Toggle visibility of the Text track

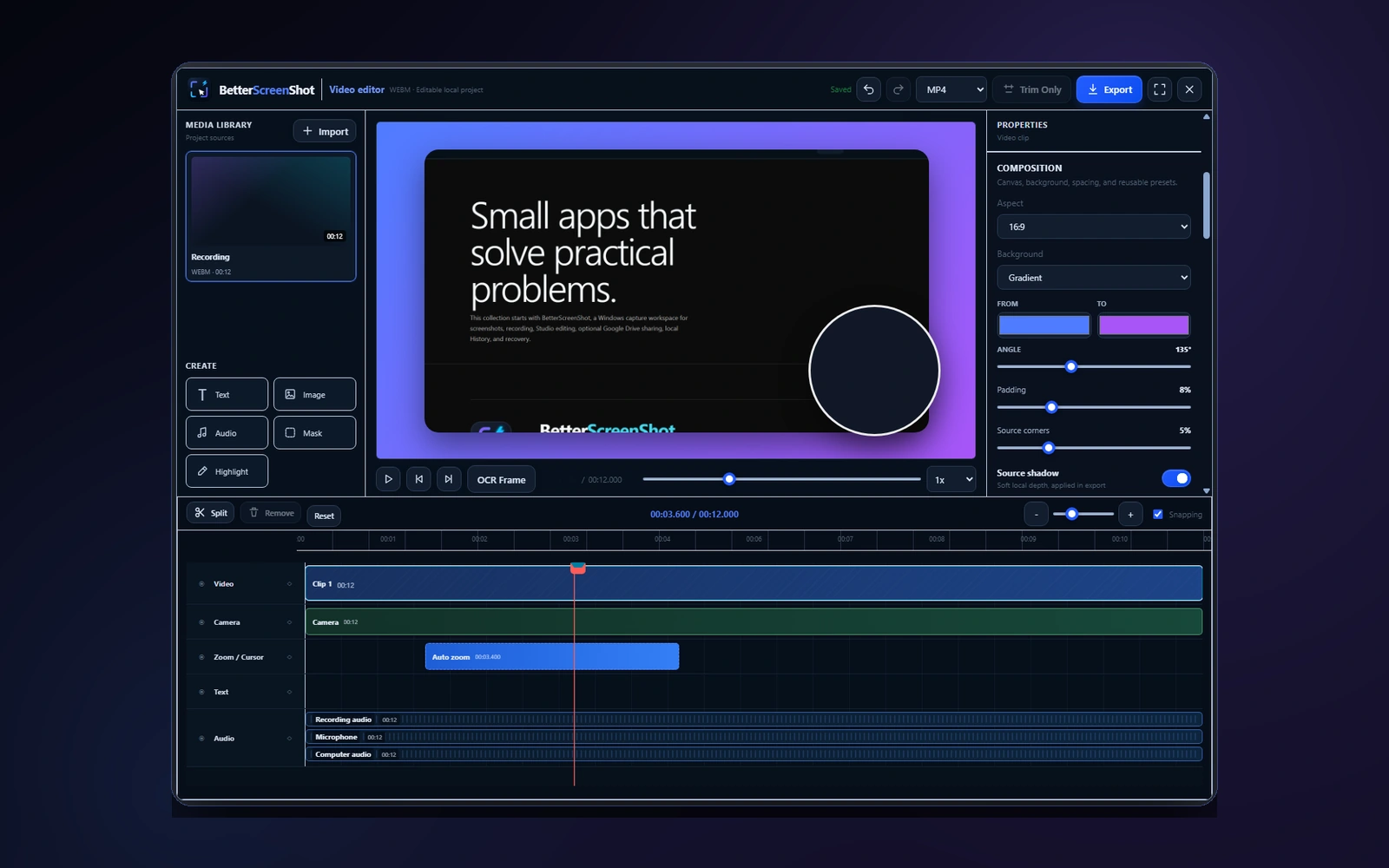tap(201, 692)
